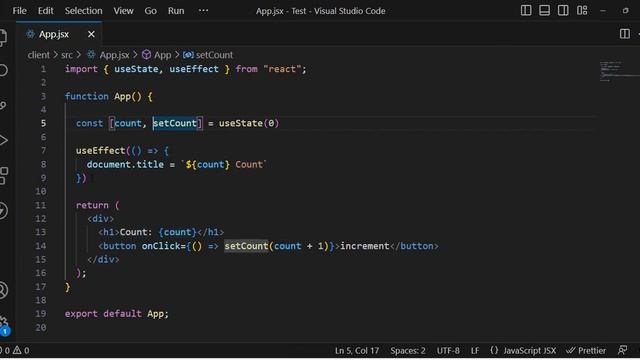Click document.title on line 8
The image size is (640, 360).
125,164
